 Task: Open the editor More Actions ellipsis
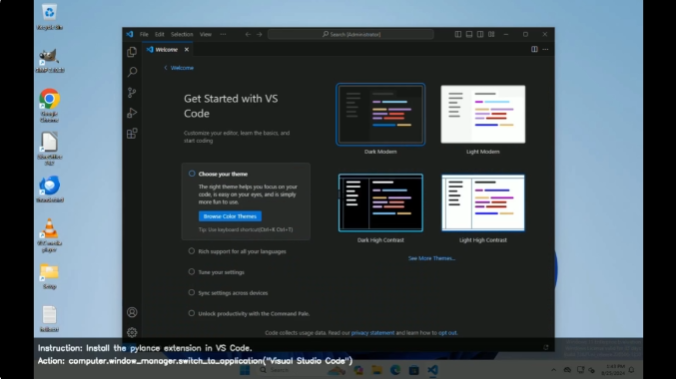click(545, 50)
